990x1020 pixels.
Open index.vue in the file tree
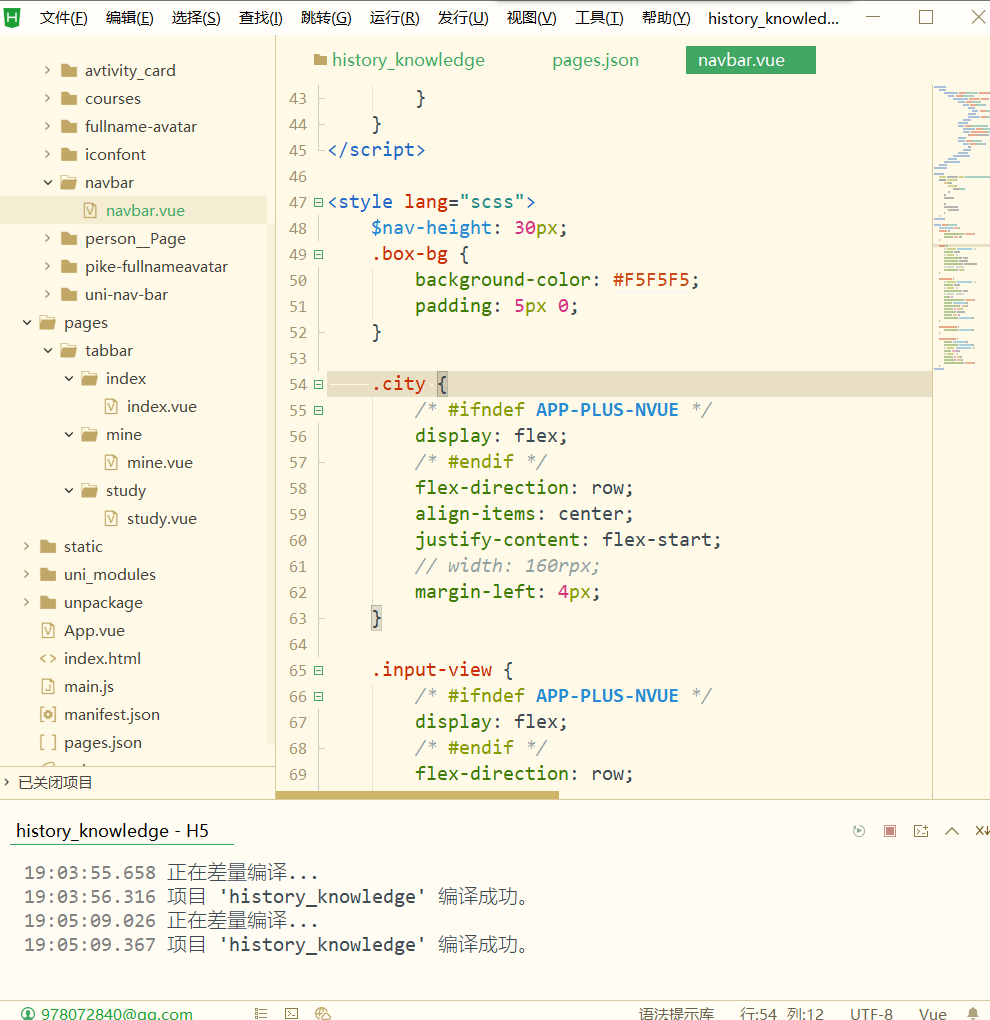tap(161, 407)
